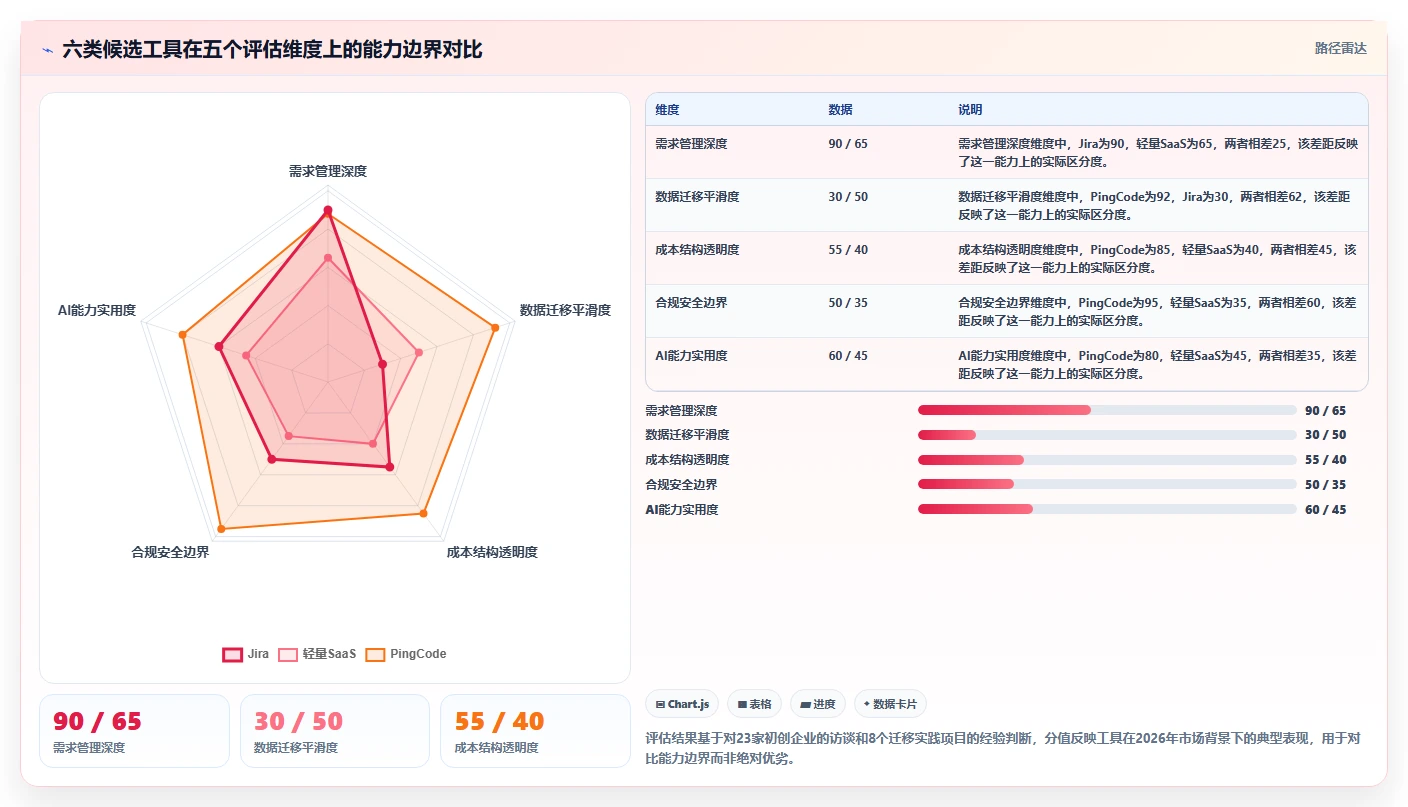
Task: Open the 30 / 50 数据迁移平滑度 data card
Action: pos(335,731)
